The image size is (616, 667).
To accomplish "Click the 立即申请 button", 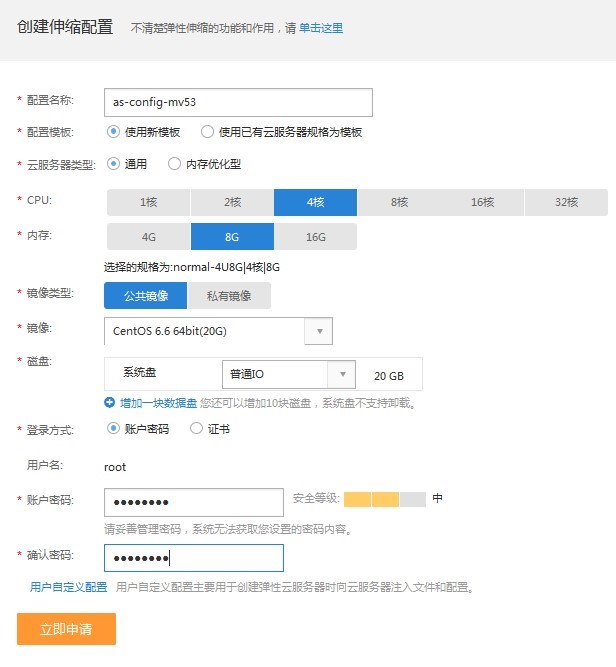I will click(x=66, y=629).
